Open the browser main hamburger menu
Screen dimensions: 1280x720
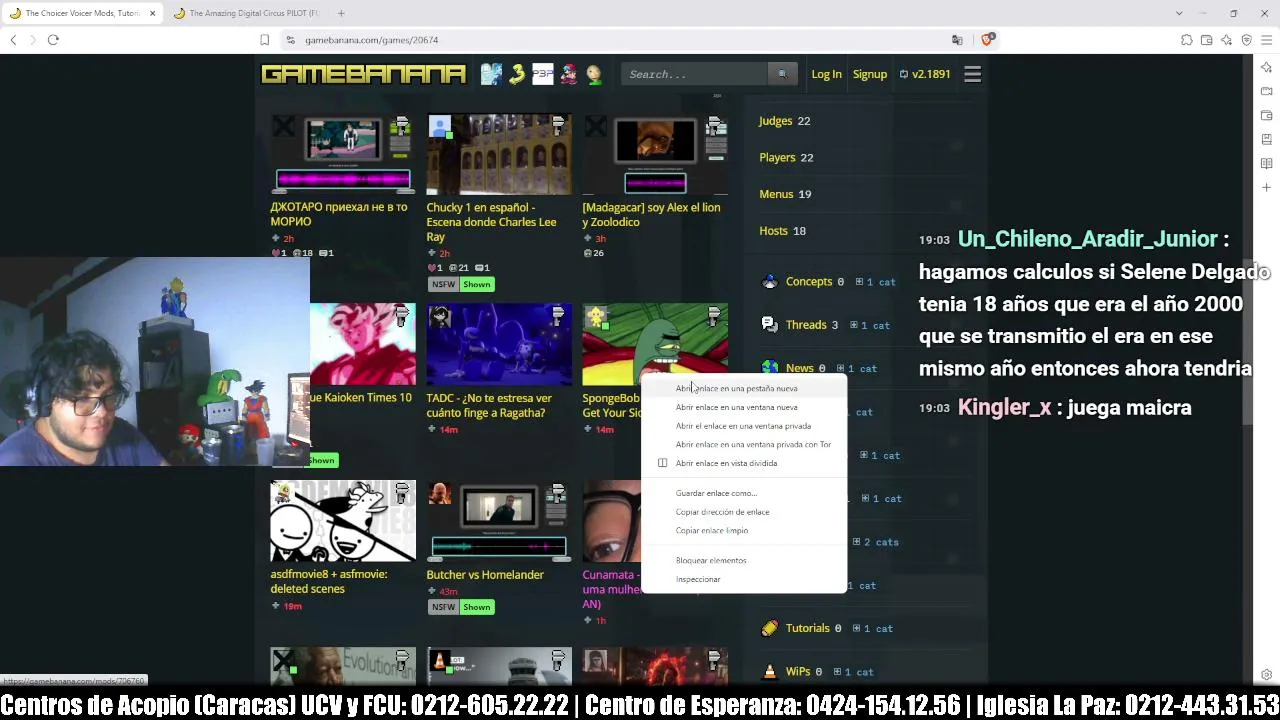pyautogui.click(x=1266, y=40)
